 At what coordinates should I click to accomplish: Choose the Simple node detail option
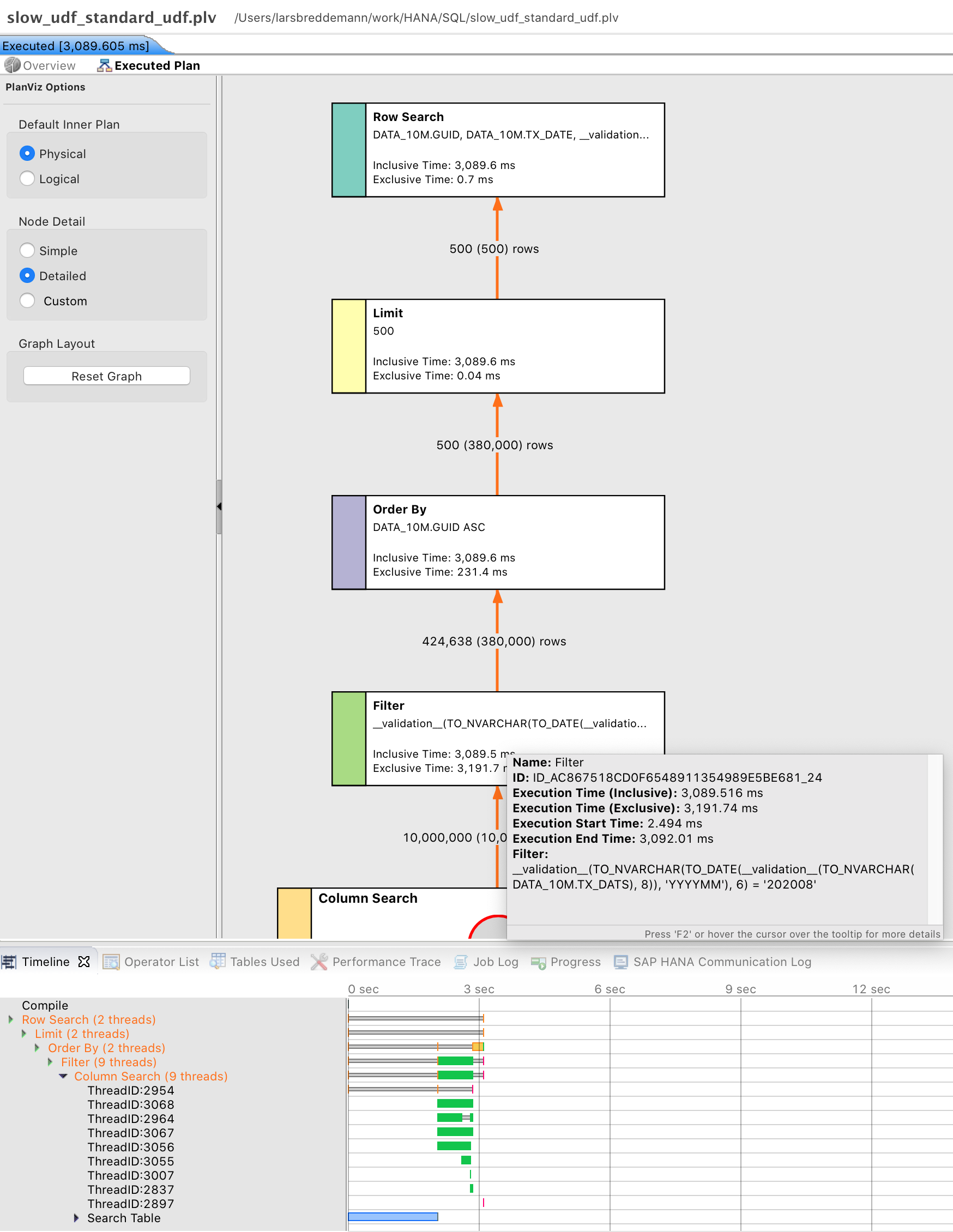tap(27, 250)
